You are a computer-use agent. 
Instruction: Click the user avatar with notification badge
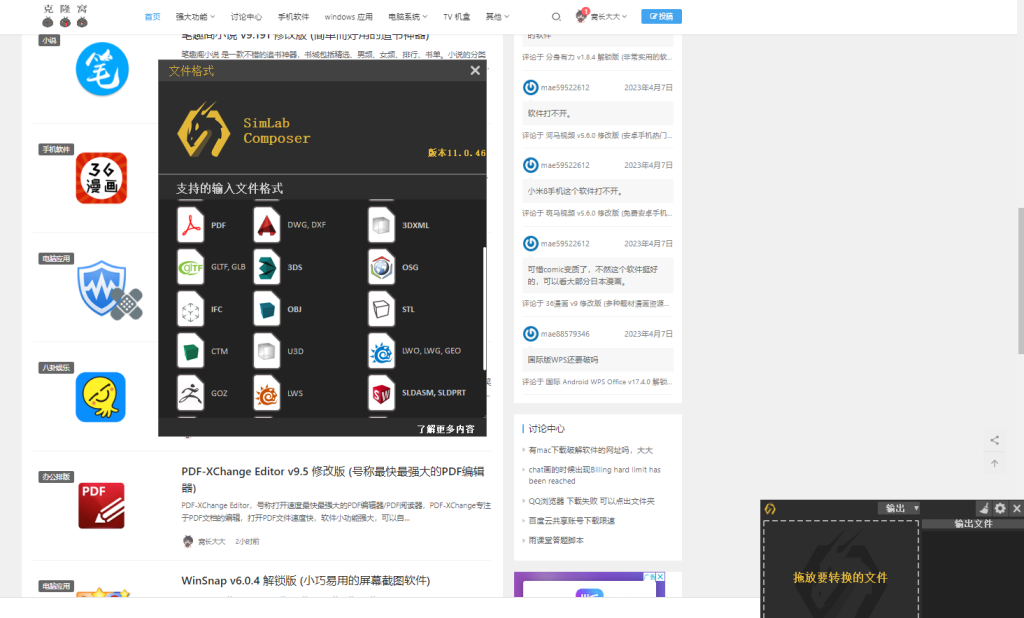pyautogui.click(x=581, y=16)
